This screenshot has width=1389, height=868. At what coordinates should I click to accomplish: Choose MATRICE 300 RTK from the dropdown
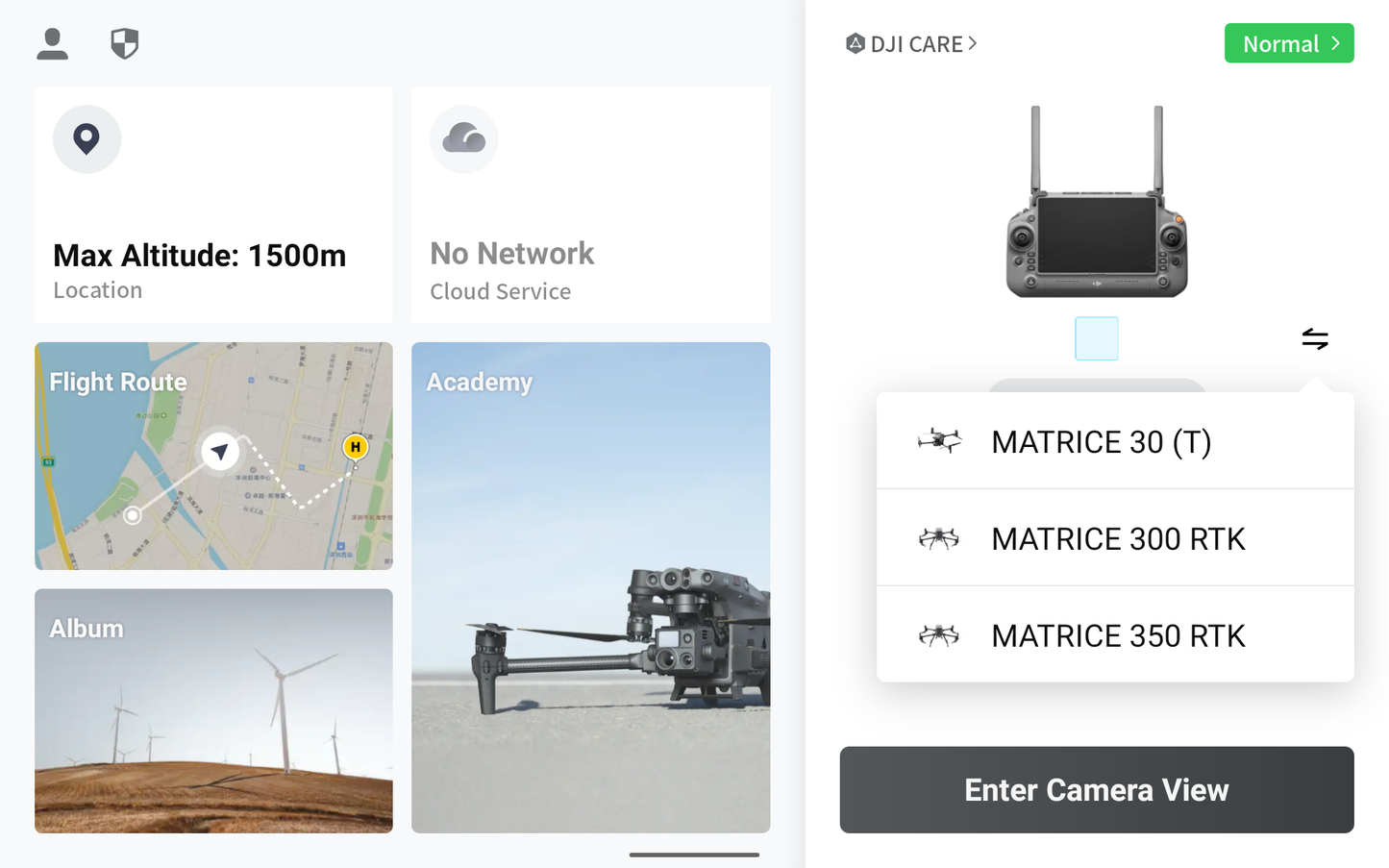(1115, 538)
